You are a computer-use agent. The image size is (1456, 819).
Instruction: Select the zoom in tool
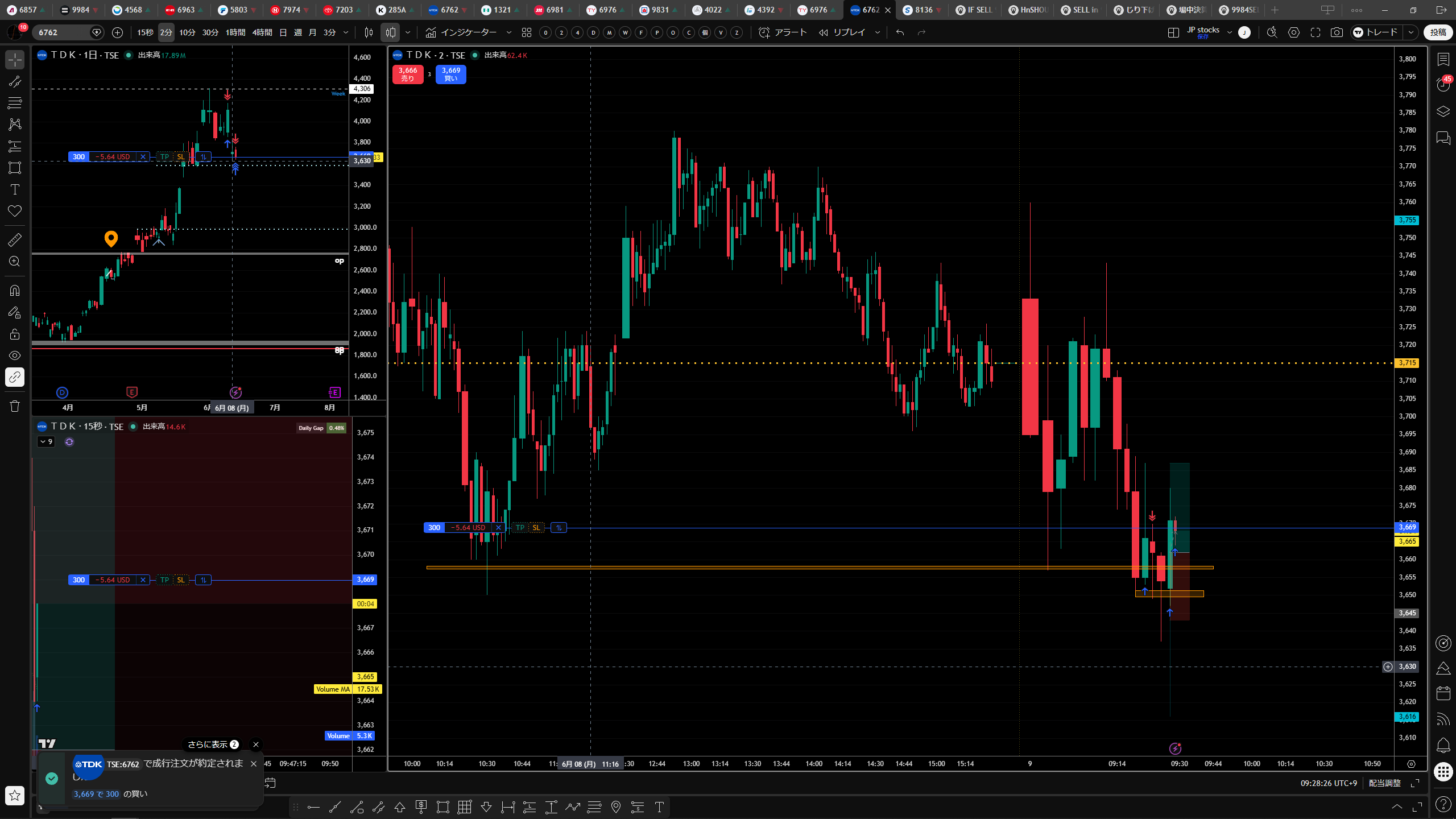click(x=15, y=262)
